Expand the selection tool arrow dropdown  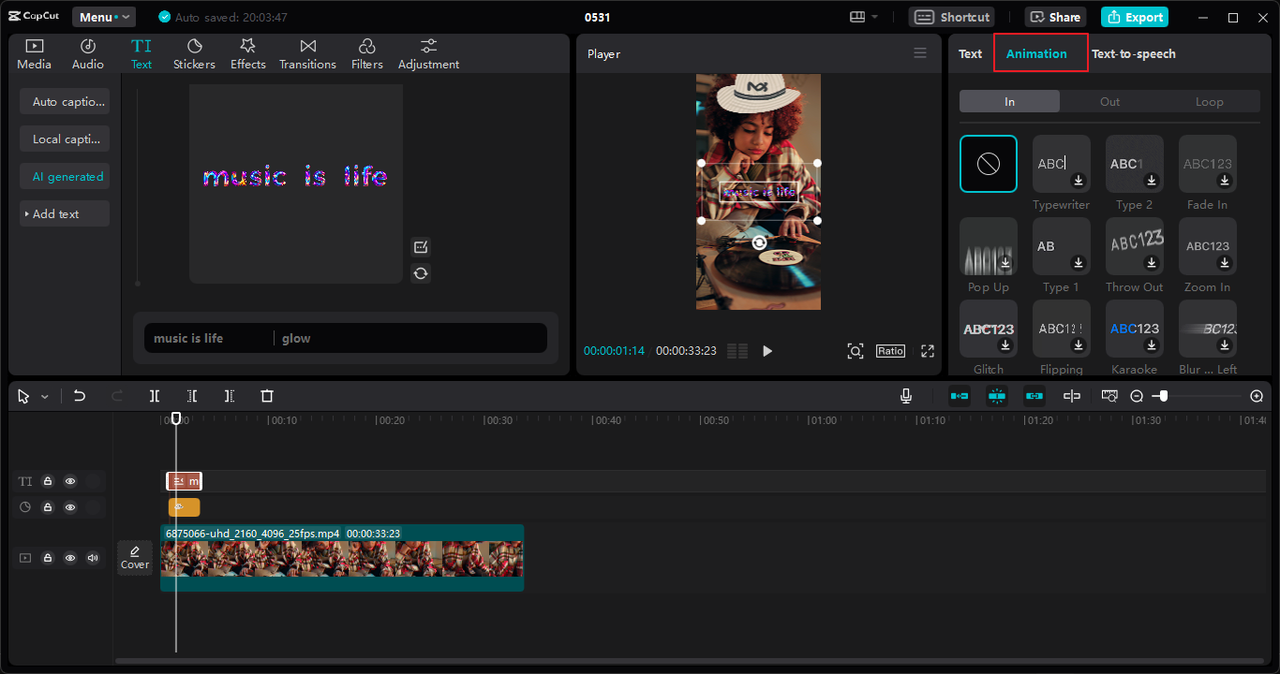[x=45, y=397]
